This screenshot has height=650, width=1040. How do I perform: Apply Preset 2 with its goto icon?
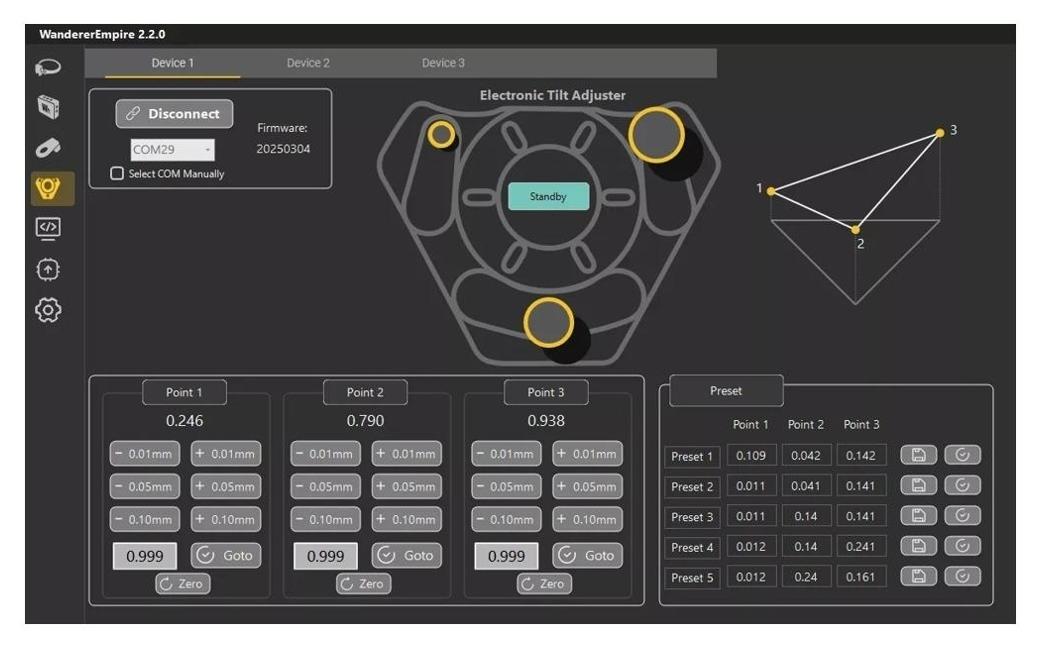(x=962, y=486)
